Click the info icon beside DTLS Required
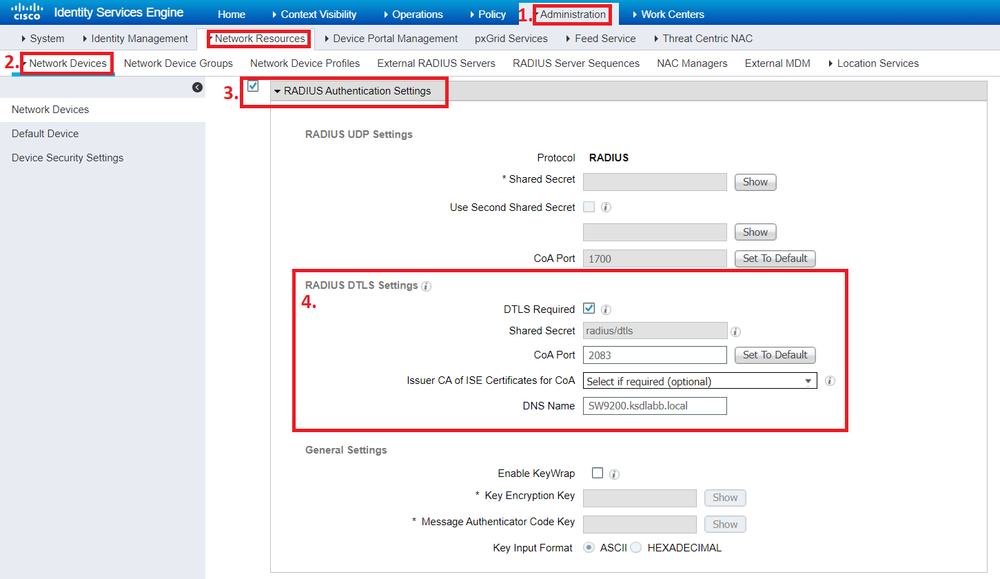 (x=606, y=309)
